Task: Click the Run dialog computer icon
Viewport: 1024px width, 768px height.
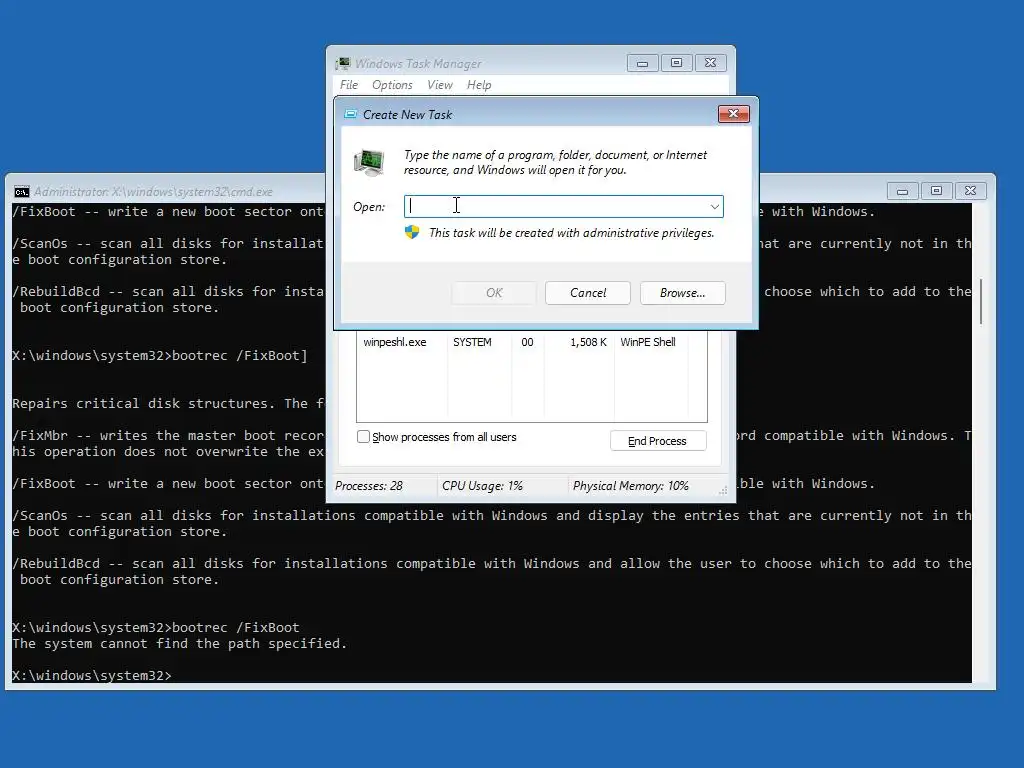Action: [369, 163]
